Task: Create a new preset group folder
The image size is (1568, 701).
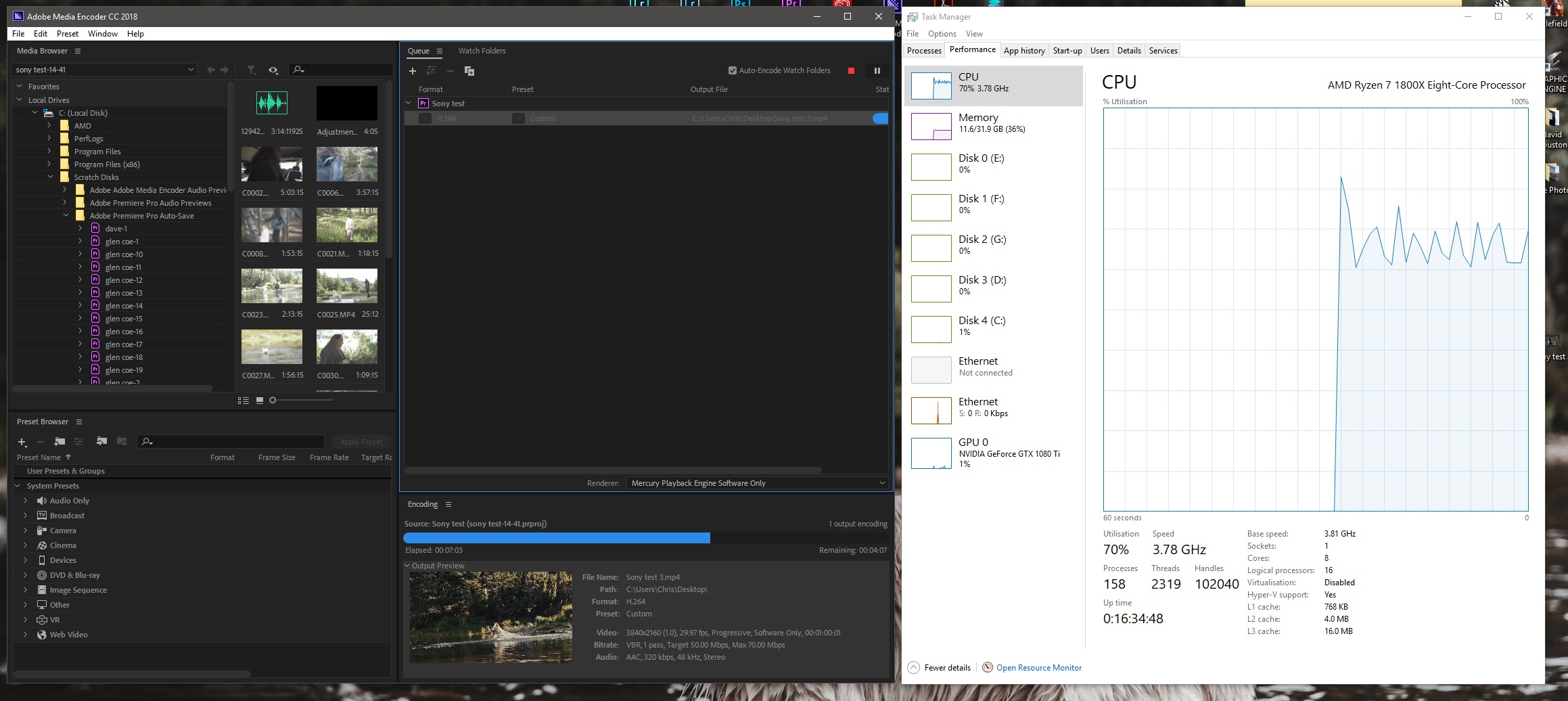Action: [x=60, y=441]
